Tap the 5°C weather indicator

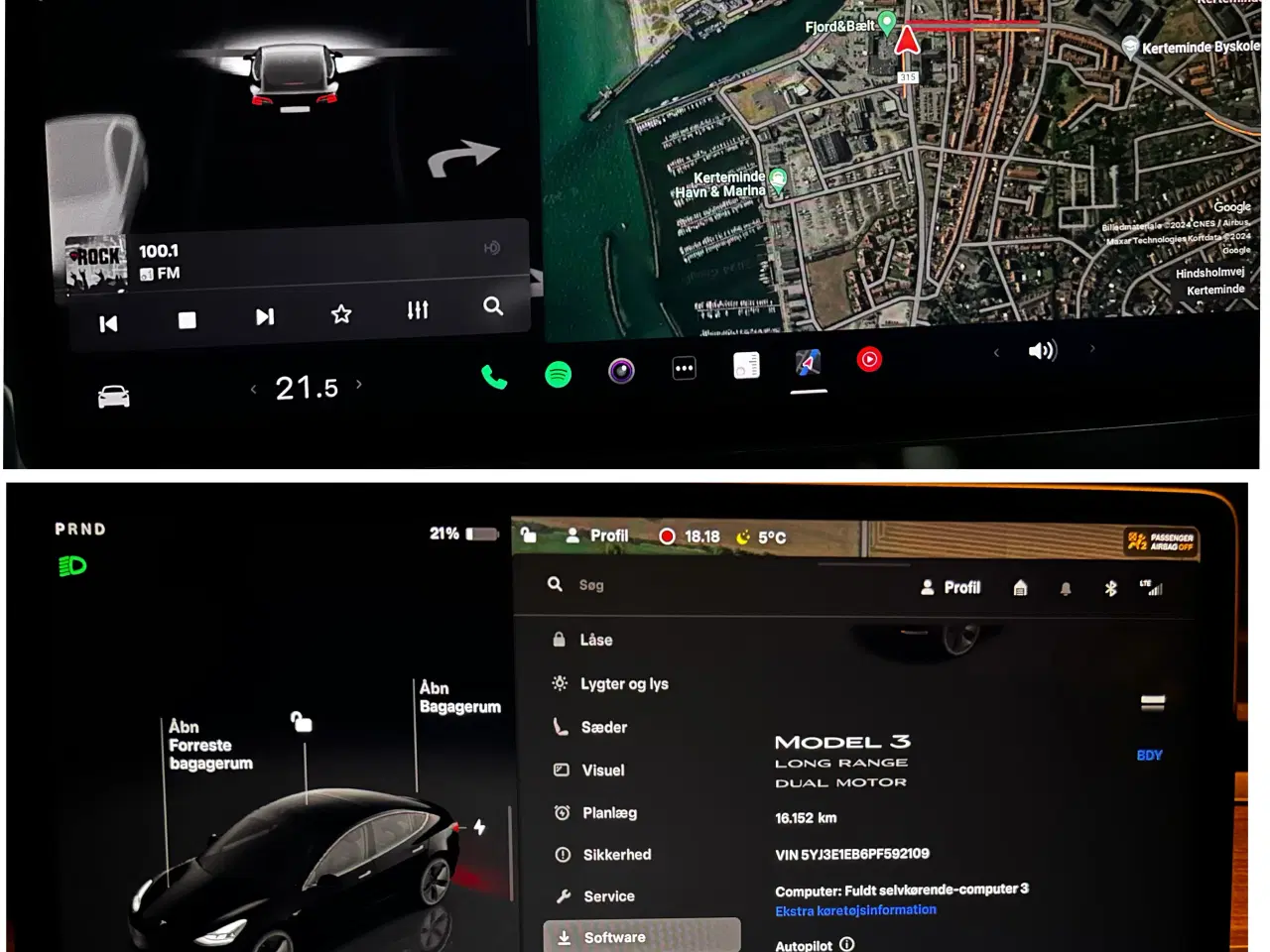pos(761,537)
